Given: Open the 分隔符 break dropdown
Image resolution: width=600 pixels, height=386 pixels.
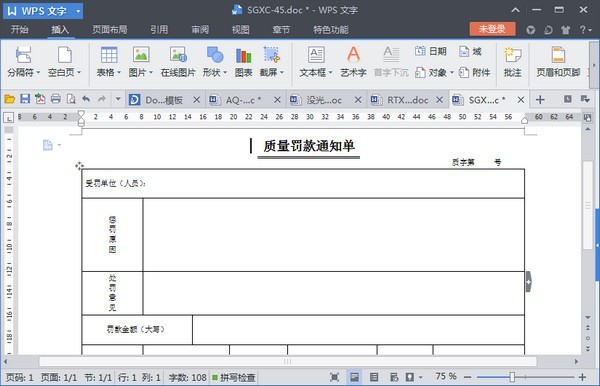Looking at the screenshot, I should pyautogui.click(x=38, y=73).
